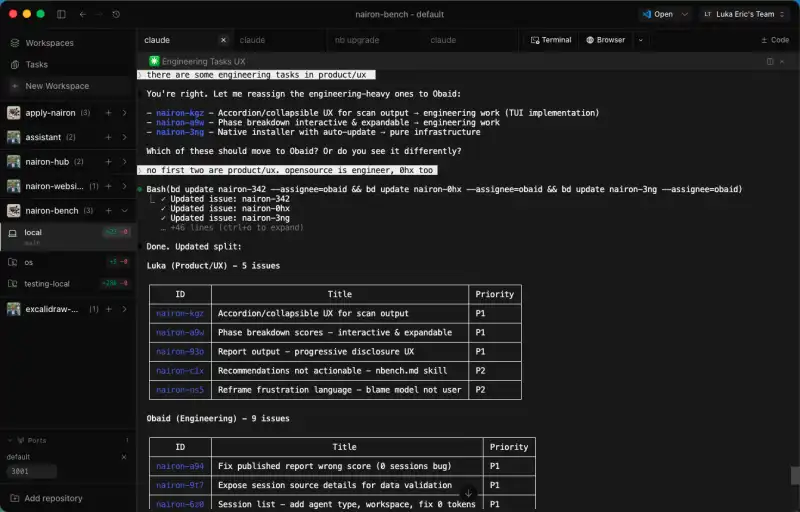Add workspace to apply-nairon with plus
800x512 pixels.
point(108,113)
